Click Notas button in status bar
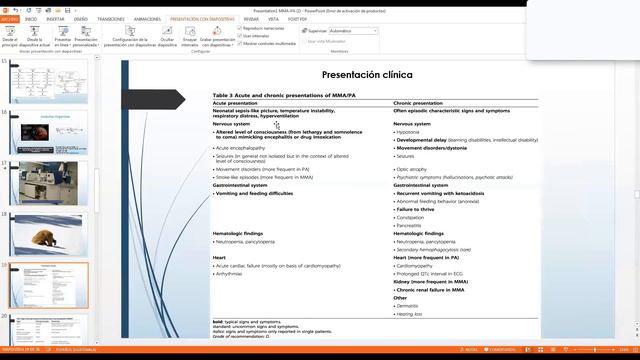 point(469,350)
